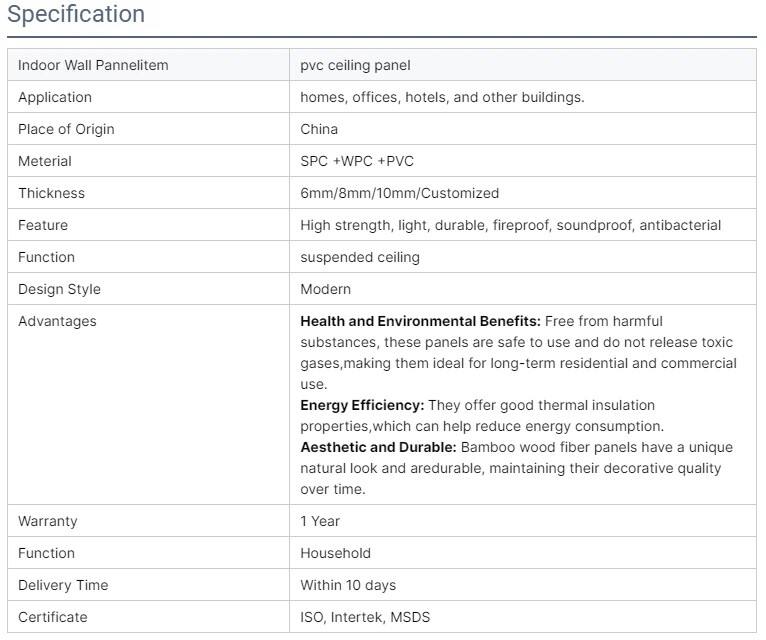Select the 'pvc ceiling panel' value cell

[x=355, y=65]
